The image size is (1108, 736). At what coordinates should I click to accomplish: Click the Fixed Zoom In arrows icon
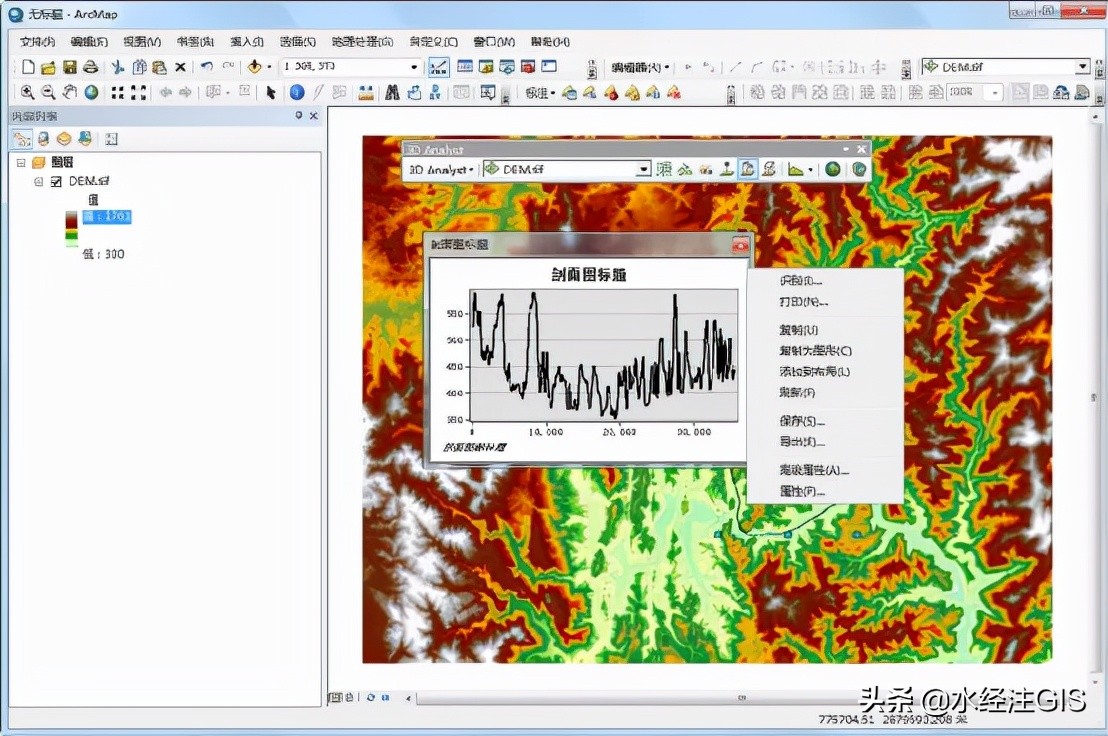click(118, 93)
